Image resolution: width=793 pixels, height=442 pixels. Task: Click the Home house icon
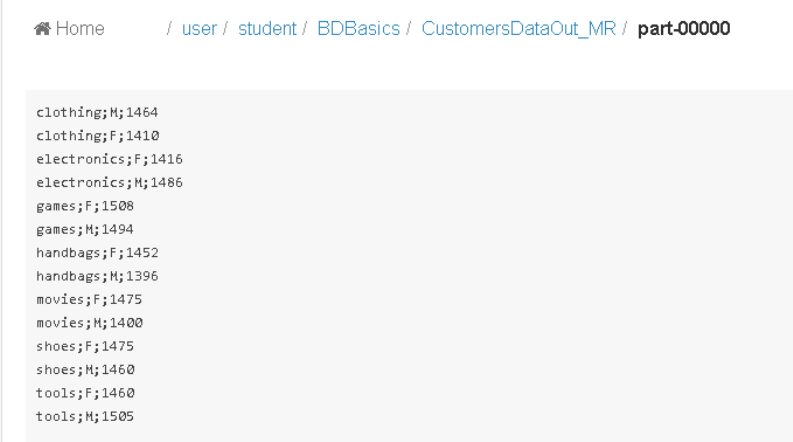click(x=43, y=29)
